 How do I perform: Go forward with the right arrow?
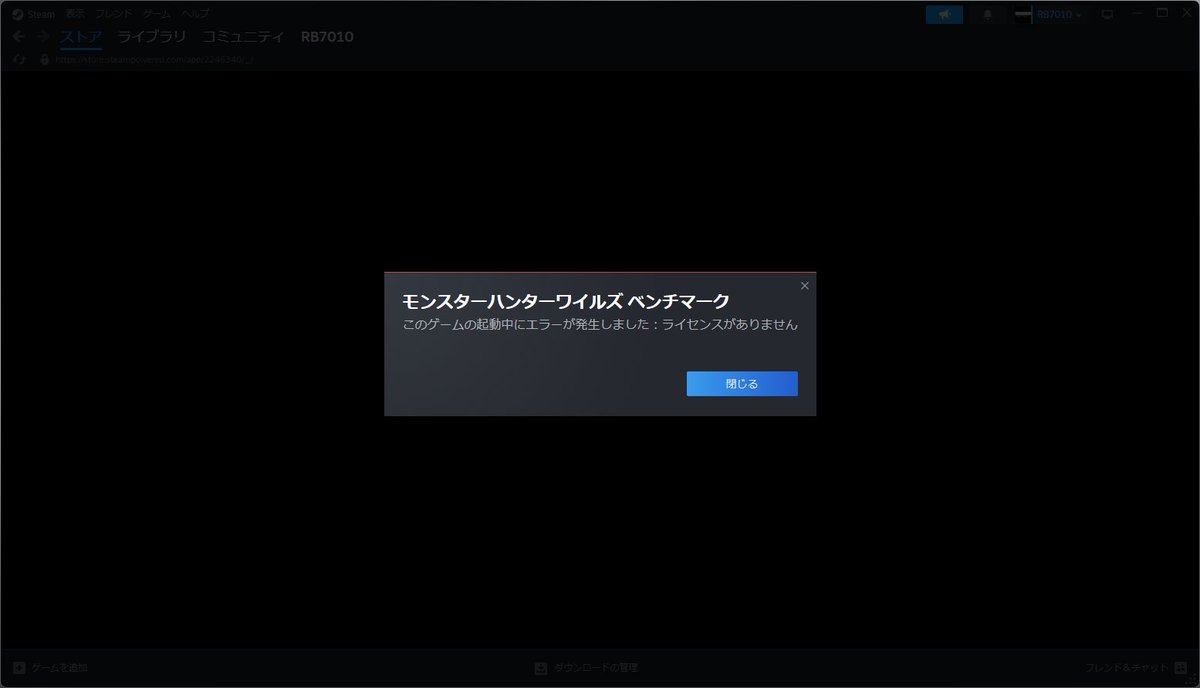[x=43, y=37]
